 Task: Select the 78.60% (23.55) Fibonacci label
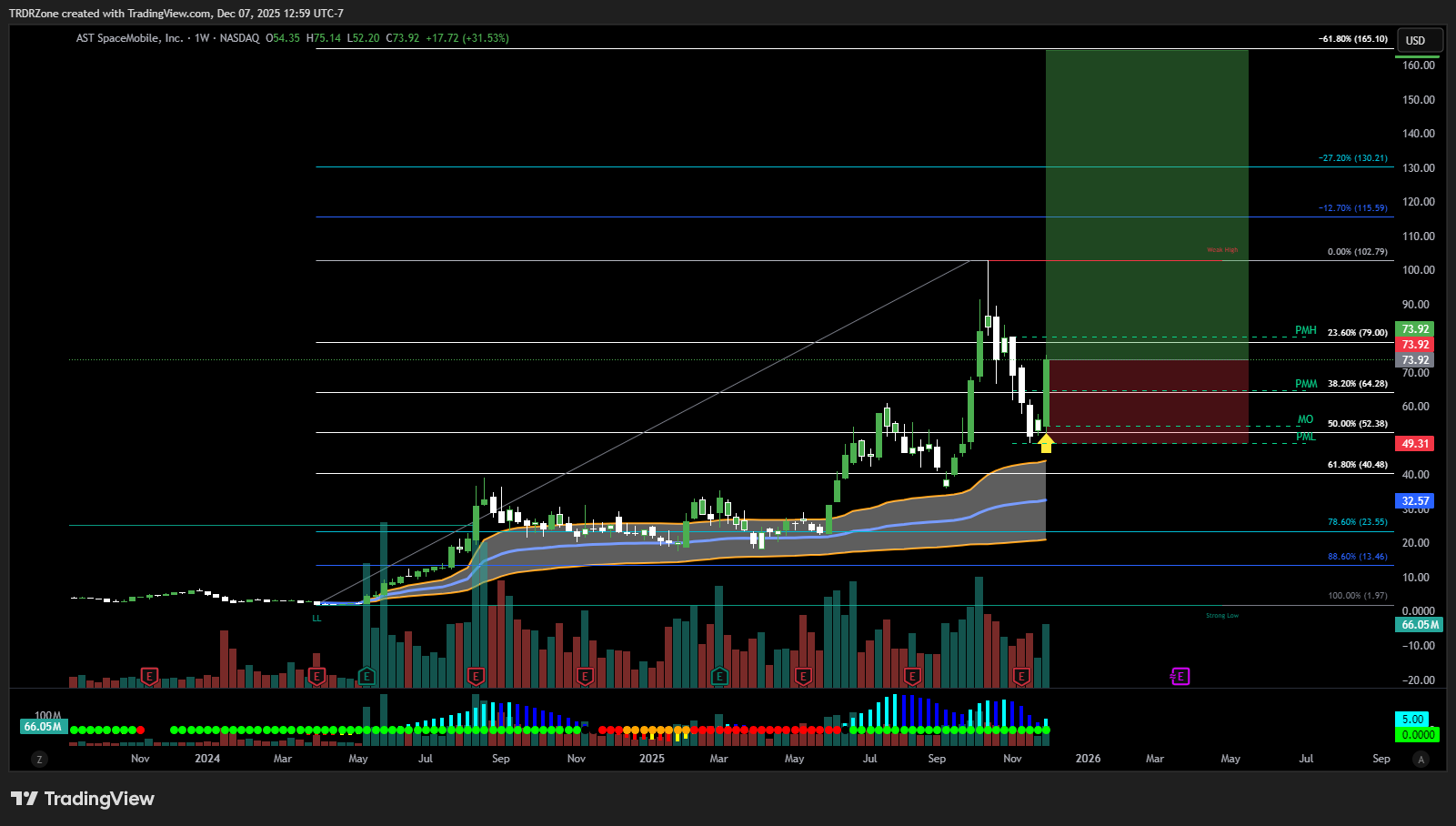click(1358, 523)
